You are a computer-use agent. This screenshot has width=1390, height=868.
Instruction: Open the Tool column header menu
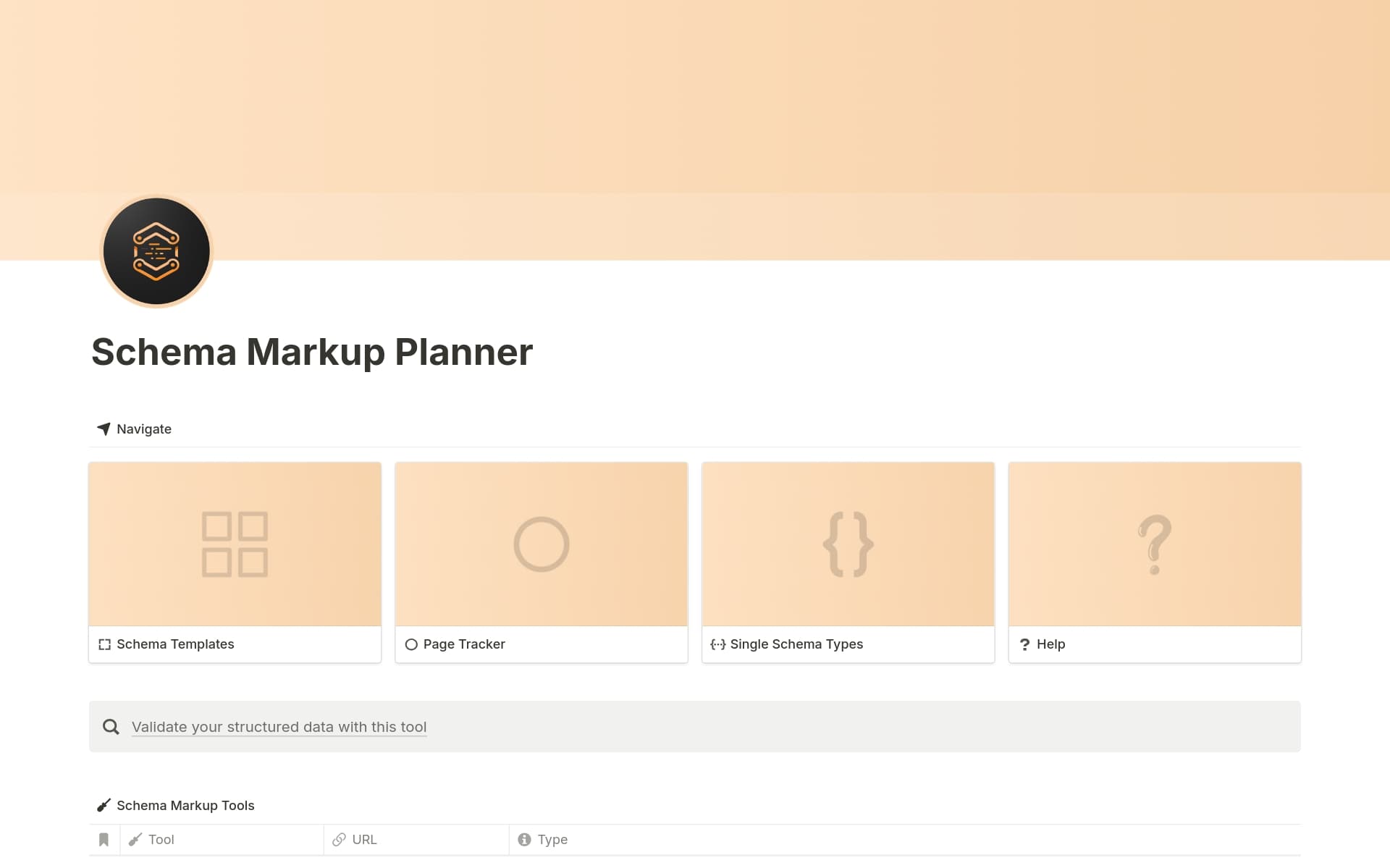[161, 839]
